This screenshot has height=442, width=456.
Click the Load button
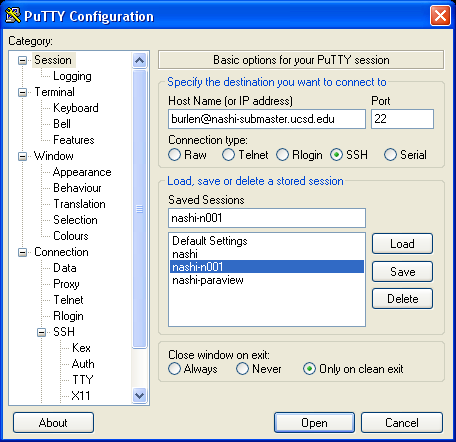pos(402,244)
